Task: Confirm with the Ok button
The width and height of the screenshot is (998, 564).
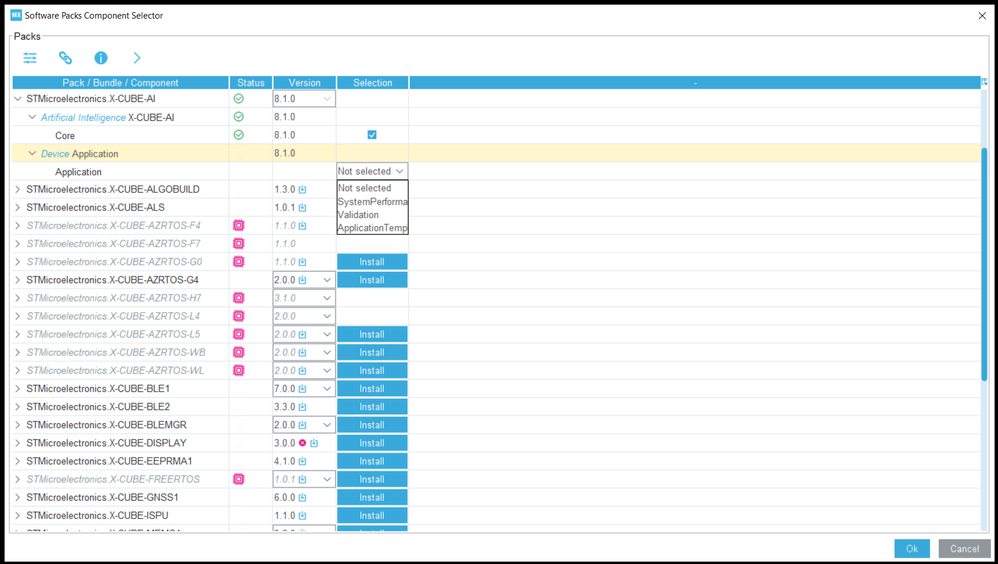Action: 911,549
